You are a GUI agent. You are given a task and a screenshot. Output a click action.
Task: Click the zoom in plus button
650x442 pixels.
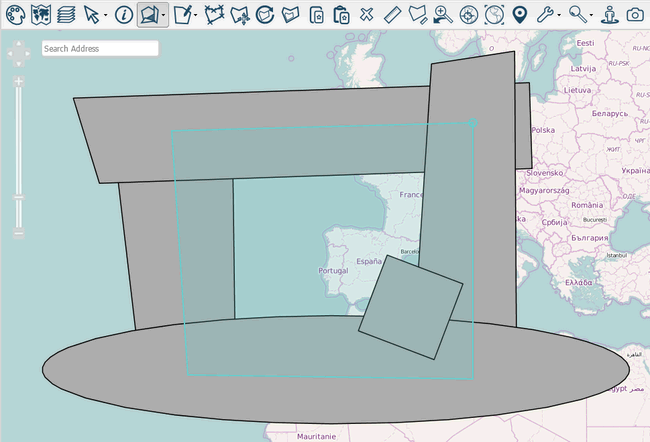[18, 81]
